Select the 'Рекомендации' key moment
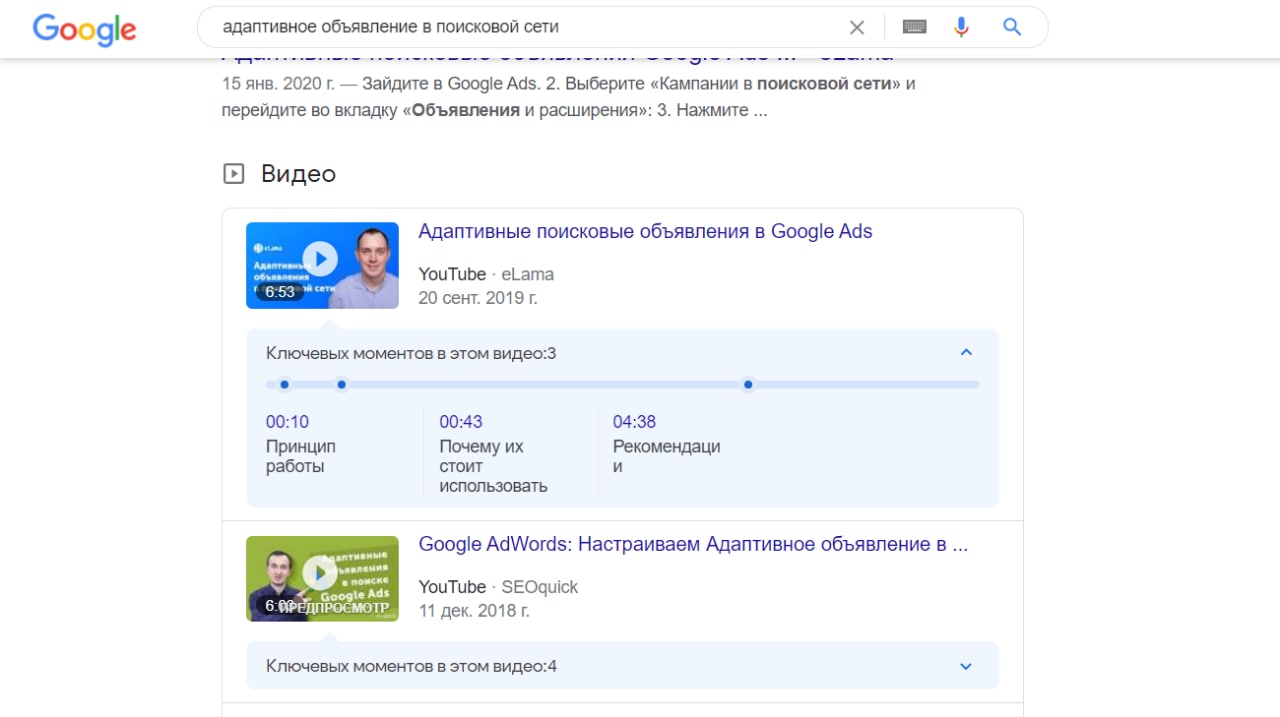Screen dimensions: 1280x717 pos(667,457)
